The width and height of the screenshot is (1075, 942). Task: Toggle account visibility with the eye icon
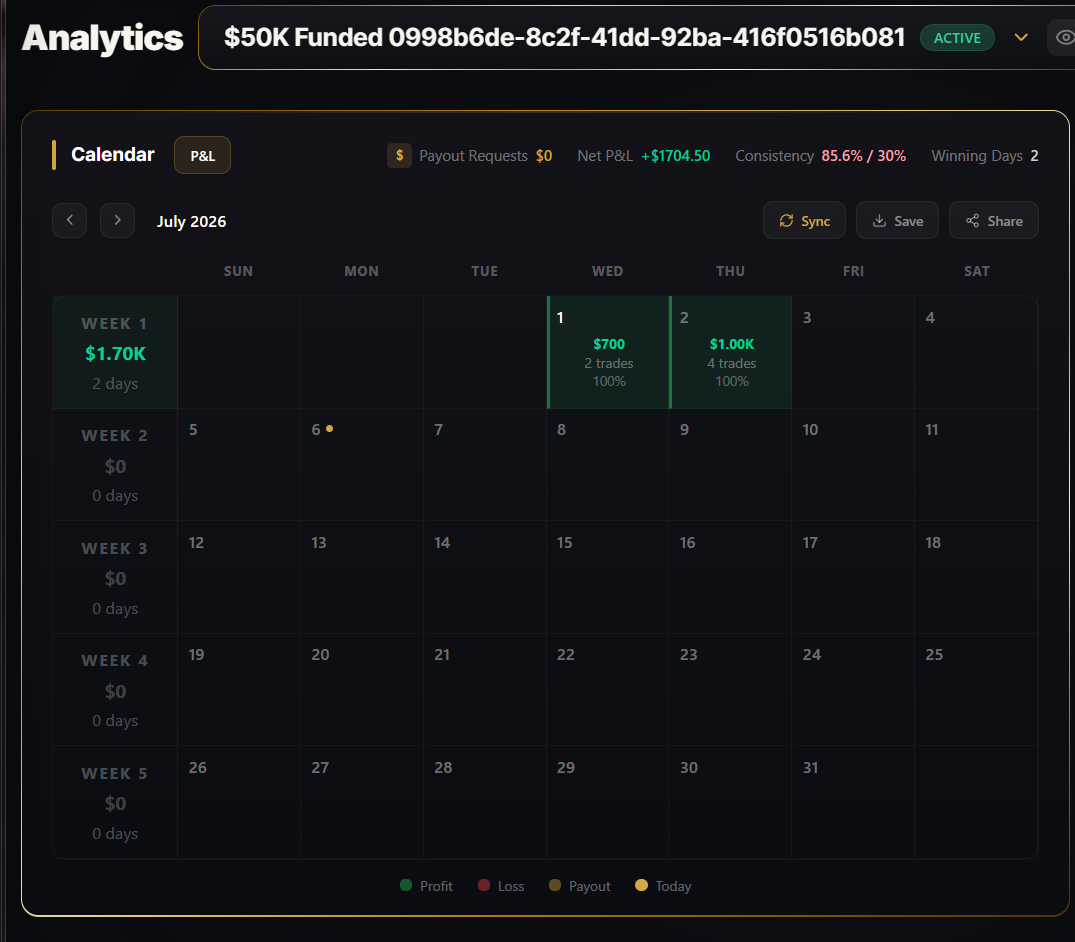click(x=1064, y=37)
